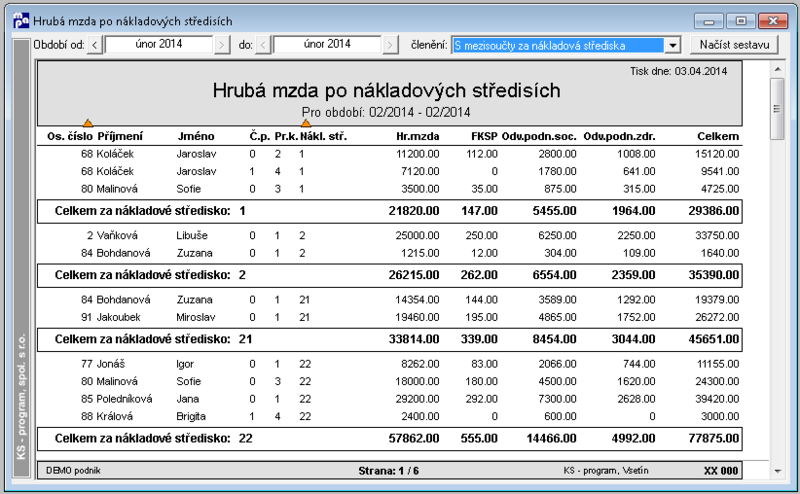Screen dimensions: 800x494
Task: Click the Příjmení column header
Action: pos(120,136)
